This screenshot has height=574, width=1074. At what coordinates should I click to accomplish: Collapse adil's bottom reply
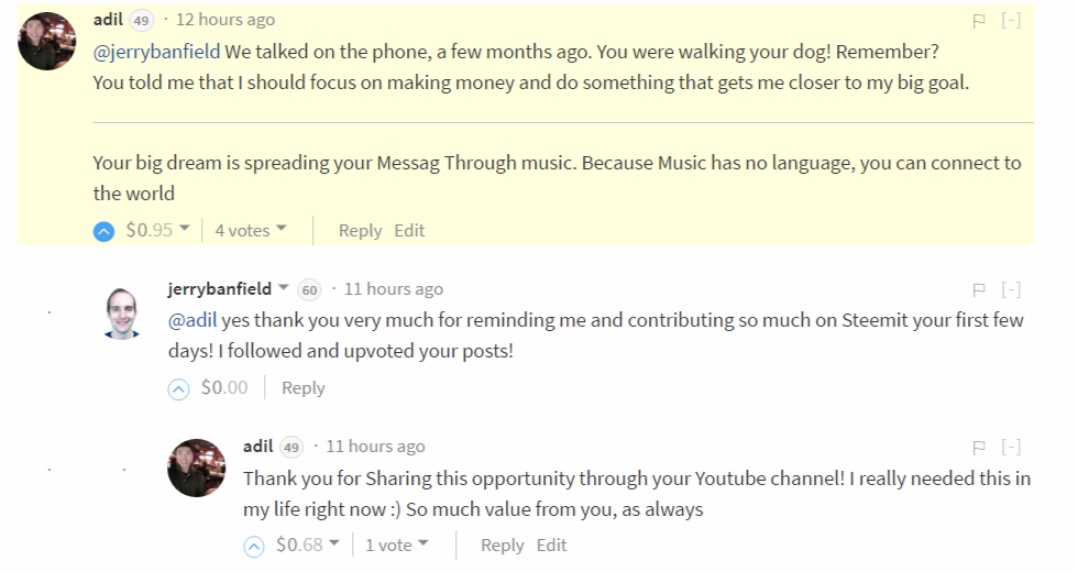[x=1011, y=448]
